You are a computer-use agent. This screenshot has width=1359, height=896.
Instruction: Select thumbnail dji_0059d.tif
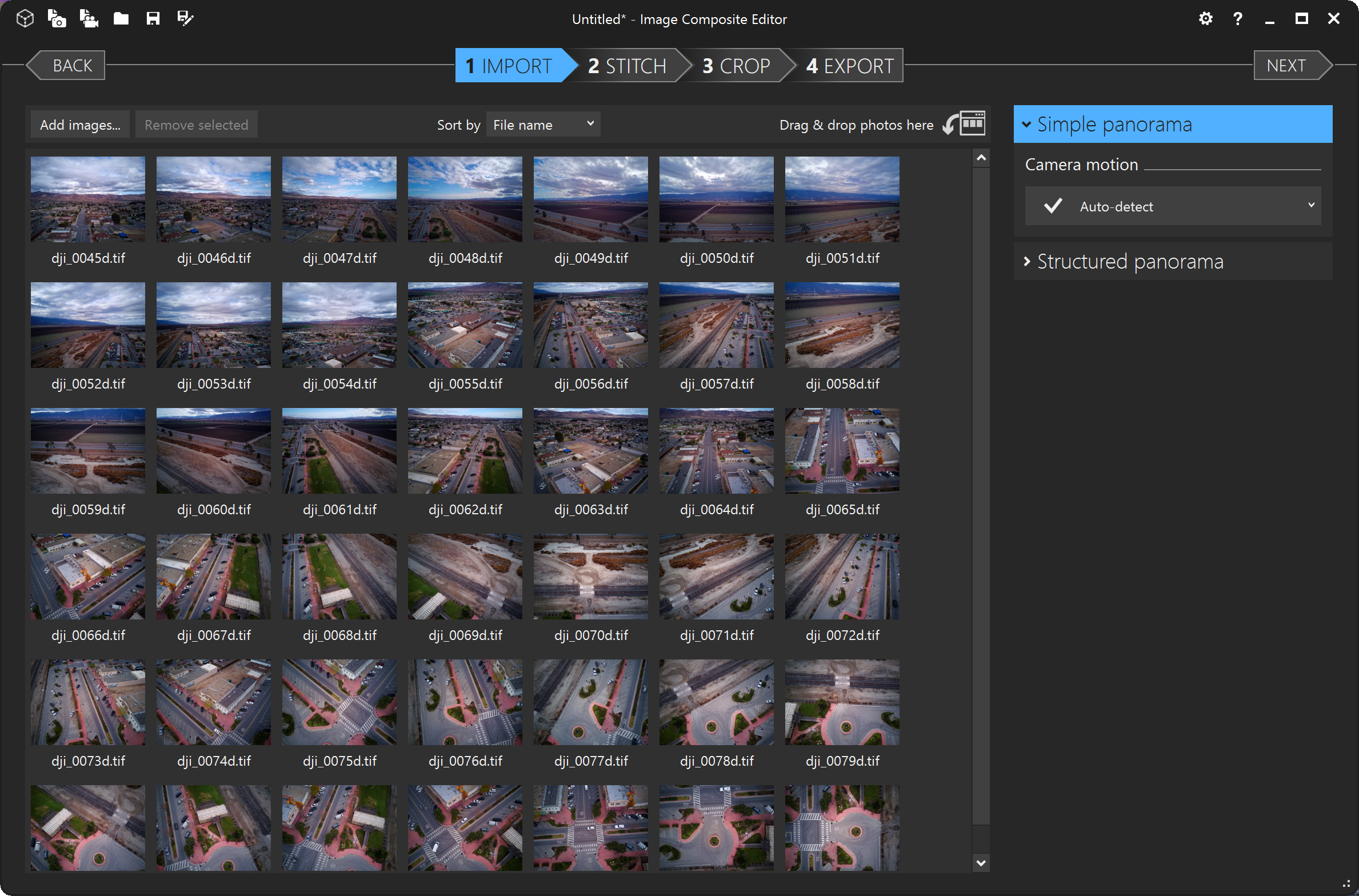tap(88, 451)
